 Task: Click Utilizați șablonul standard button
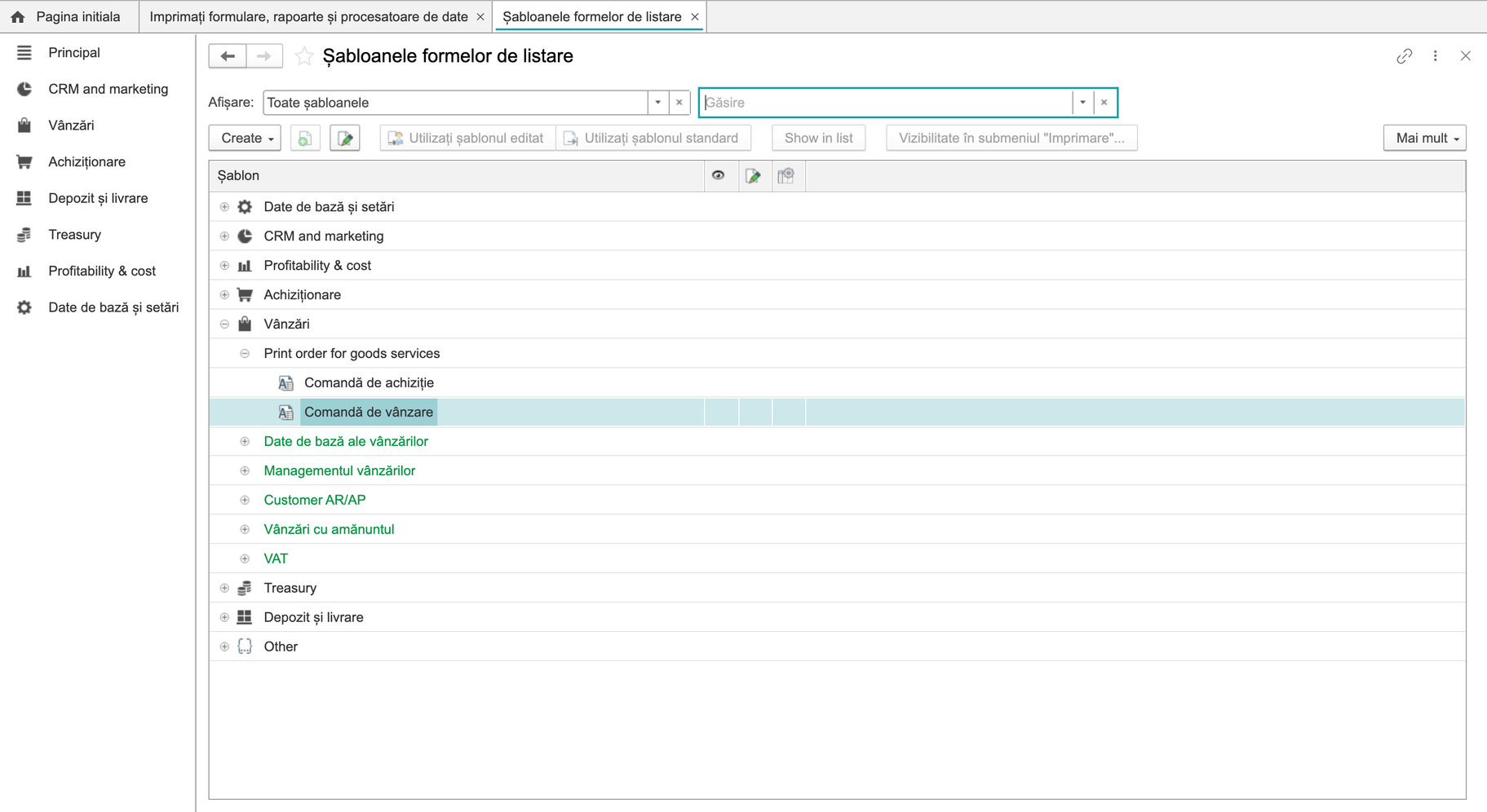tap(653, 139)
